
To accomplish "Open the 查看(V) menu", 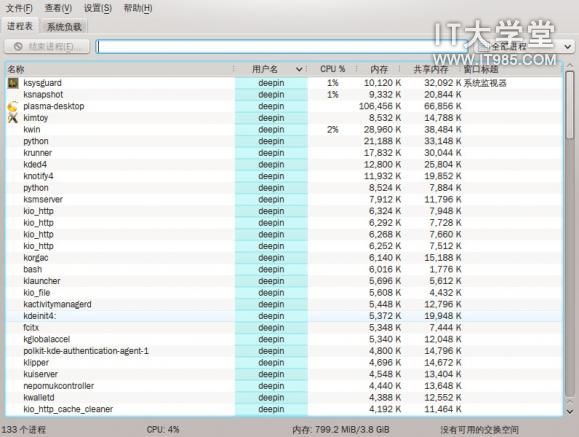I will (x=58, y=8).
